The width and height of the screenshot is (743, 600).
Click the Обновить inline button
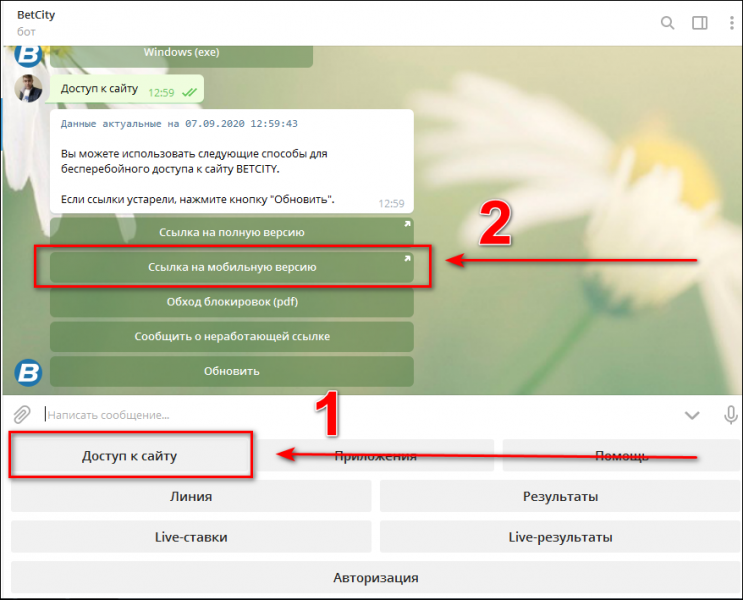(x=232, y=371)
